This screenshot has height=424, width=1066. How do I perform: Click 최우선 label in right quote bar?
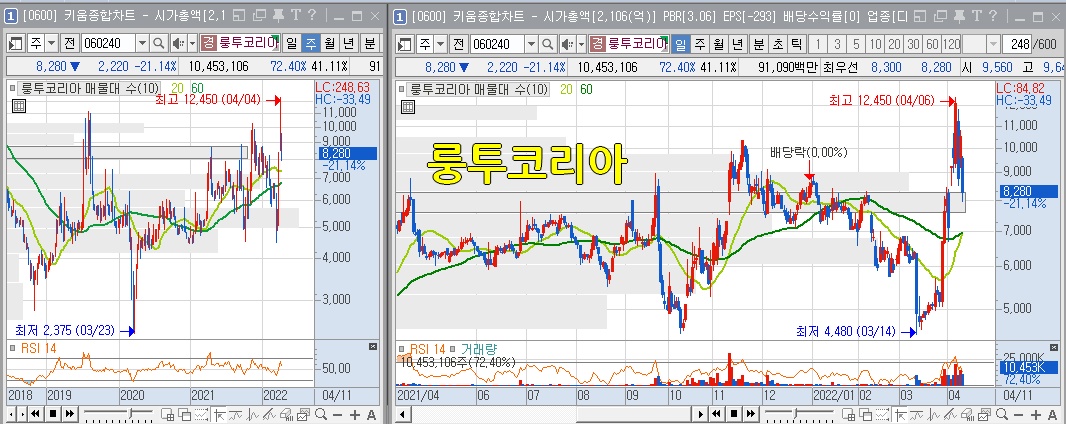(x=841, y=67)
